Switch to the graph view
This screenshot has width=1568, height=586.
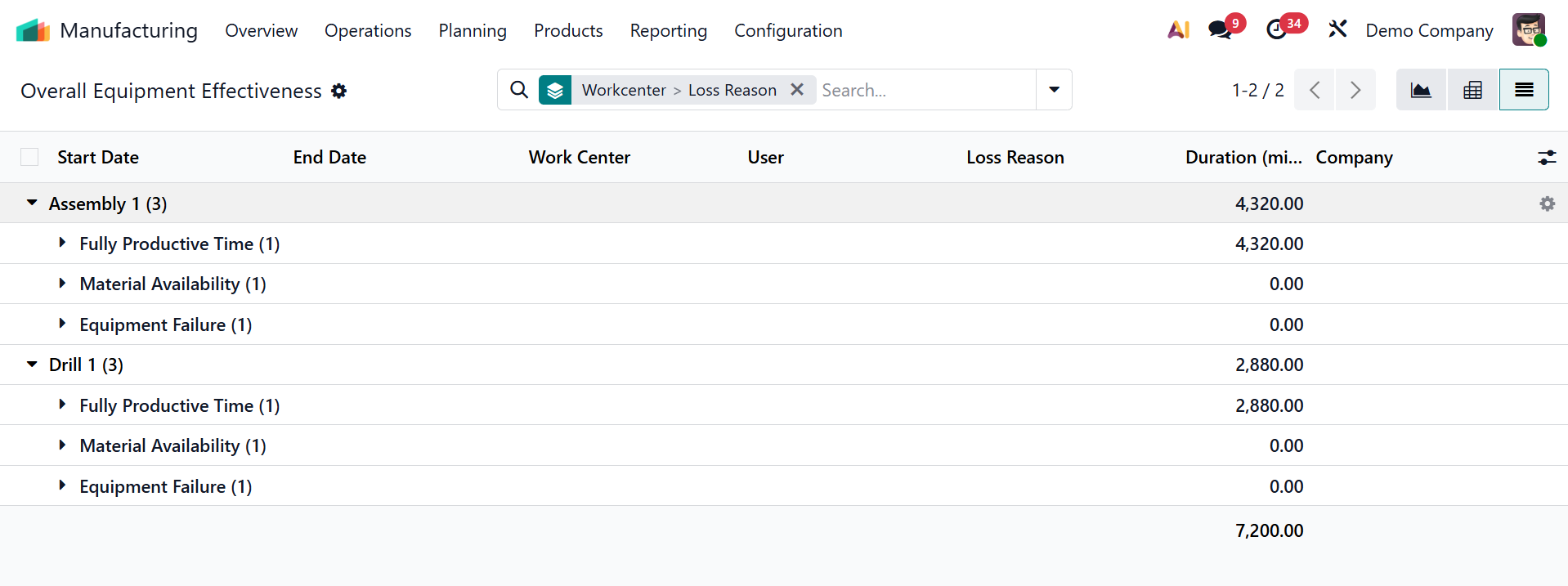pos(1421,90)
